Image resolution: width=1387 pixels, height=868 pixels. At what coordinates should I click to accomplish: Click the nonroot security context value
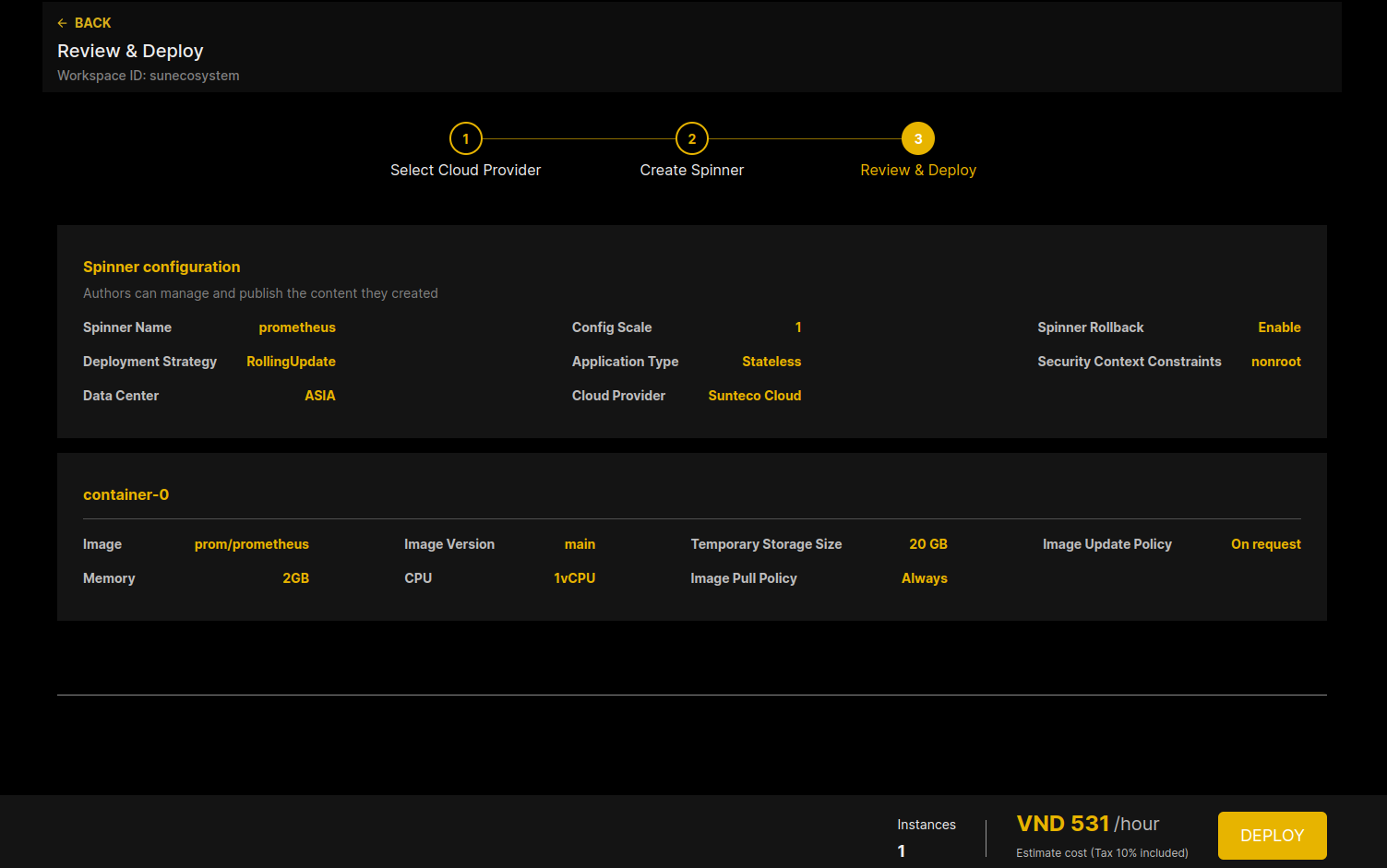point(1276,362)
